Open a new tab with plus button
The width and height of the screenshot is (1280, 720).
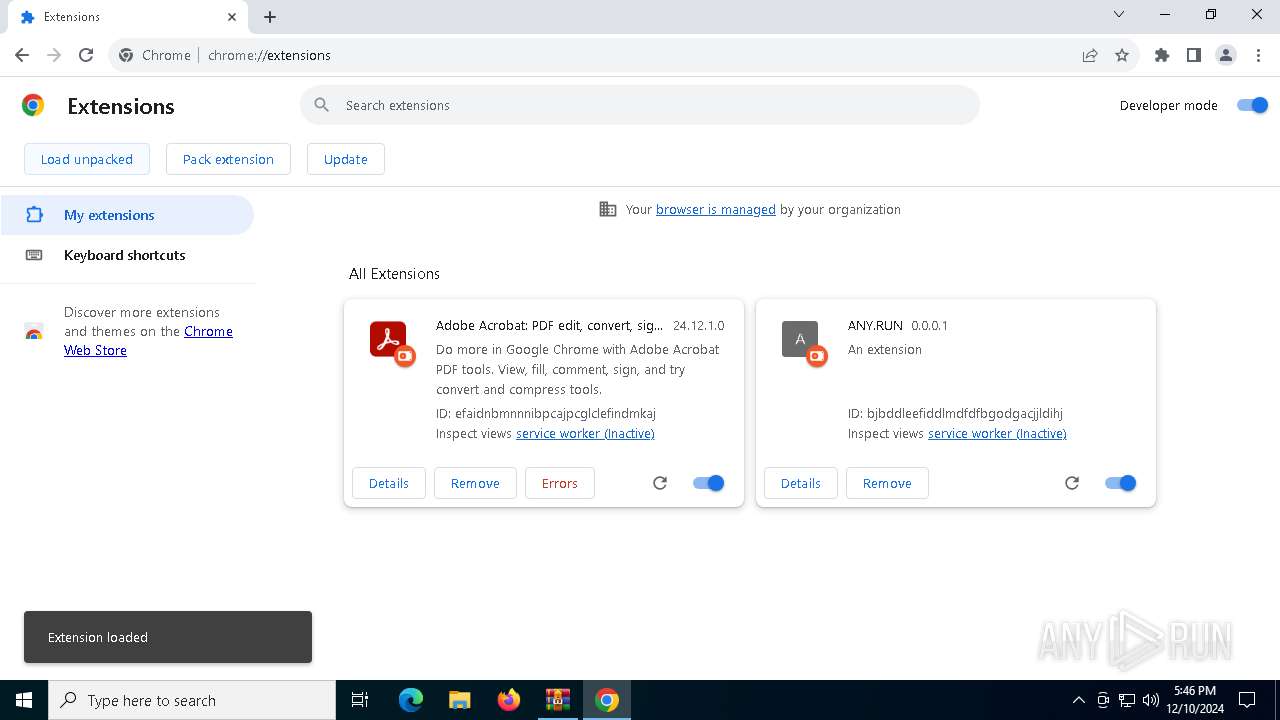[270, 17]
